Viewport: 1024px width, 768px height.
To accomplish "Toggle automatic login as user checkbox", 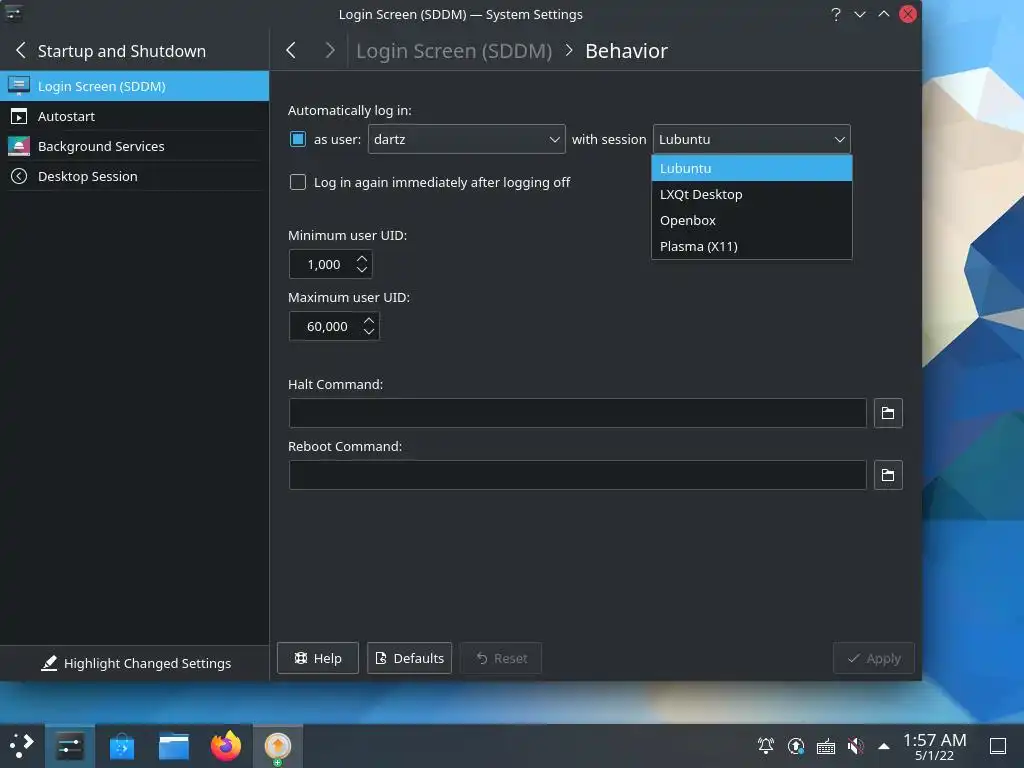I will [x=298, y=139].
